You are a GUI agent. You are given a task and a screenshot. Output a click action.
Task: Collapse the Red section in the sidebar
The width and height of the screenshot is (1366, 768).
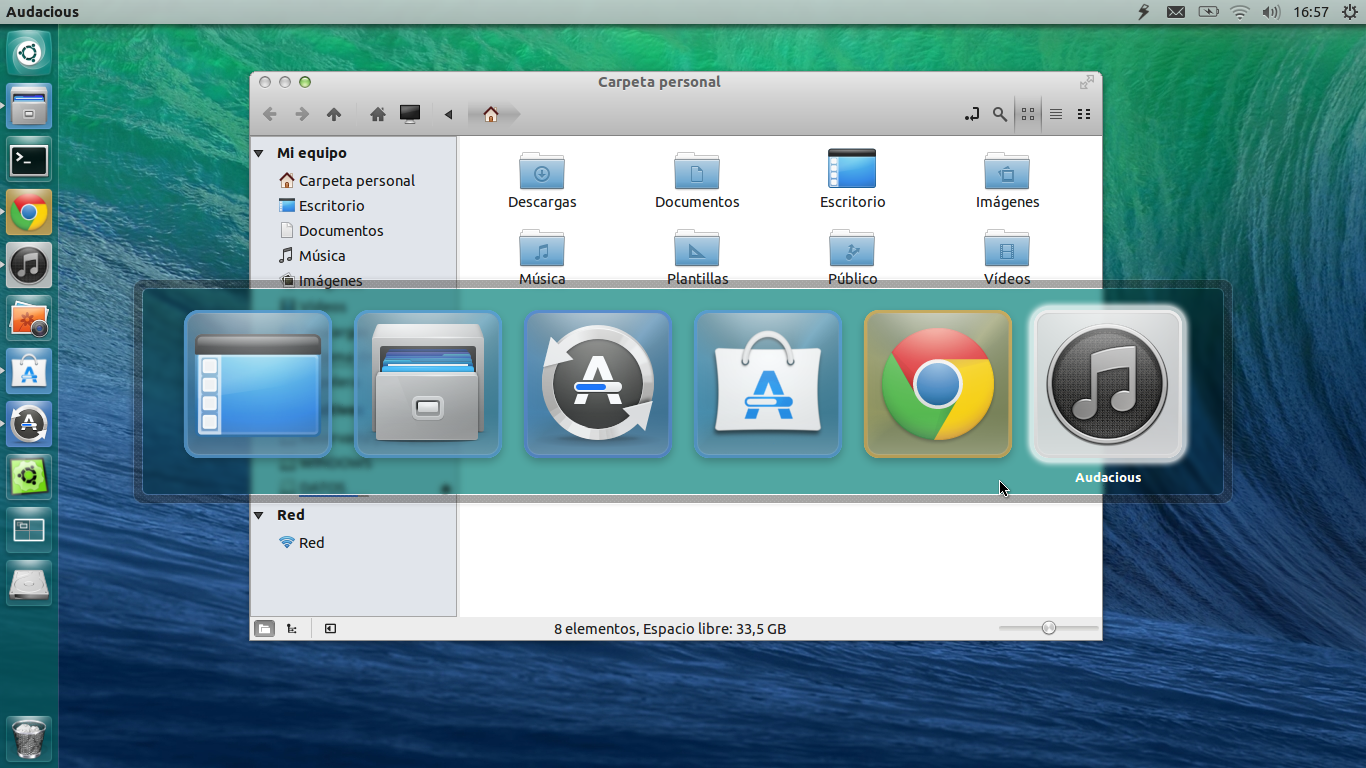click(259, 515)
